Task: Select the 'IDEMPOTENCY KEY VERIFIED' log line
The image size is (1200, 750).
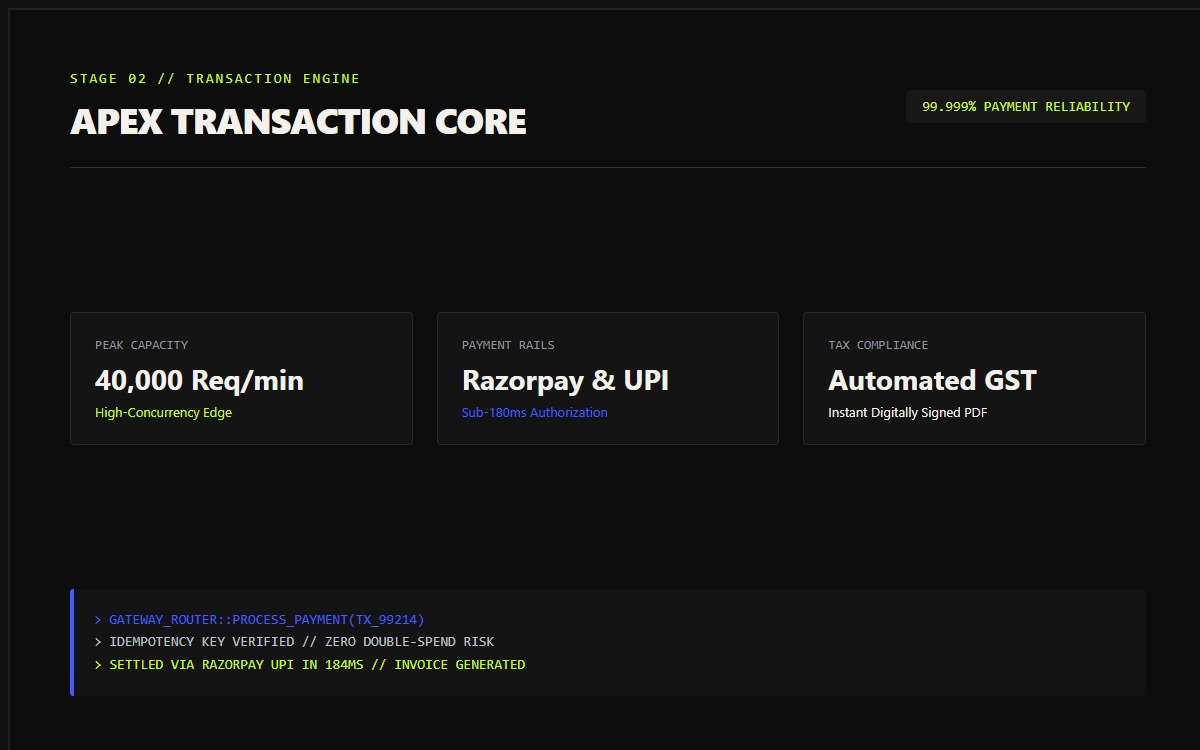Action: click(294, 642)
